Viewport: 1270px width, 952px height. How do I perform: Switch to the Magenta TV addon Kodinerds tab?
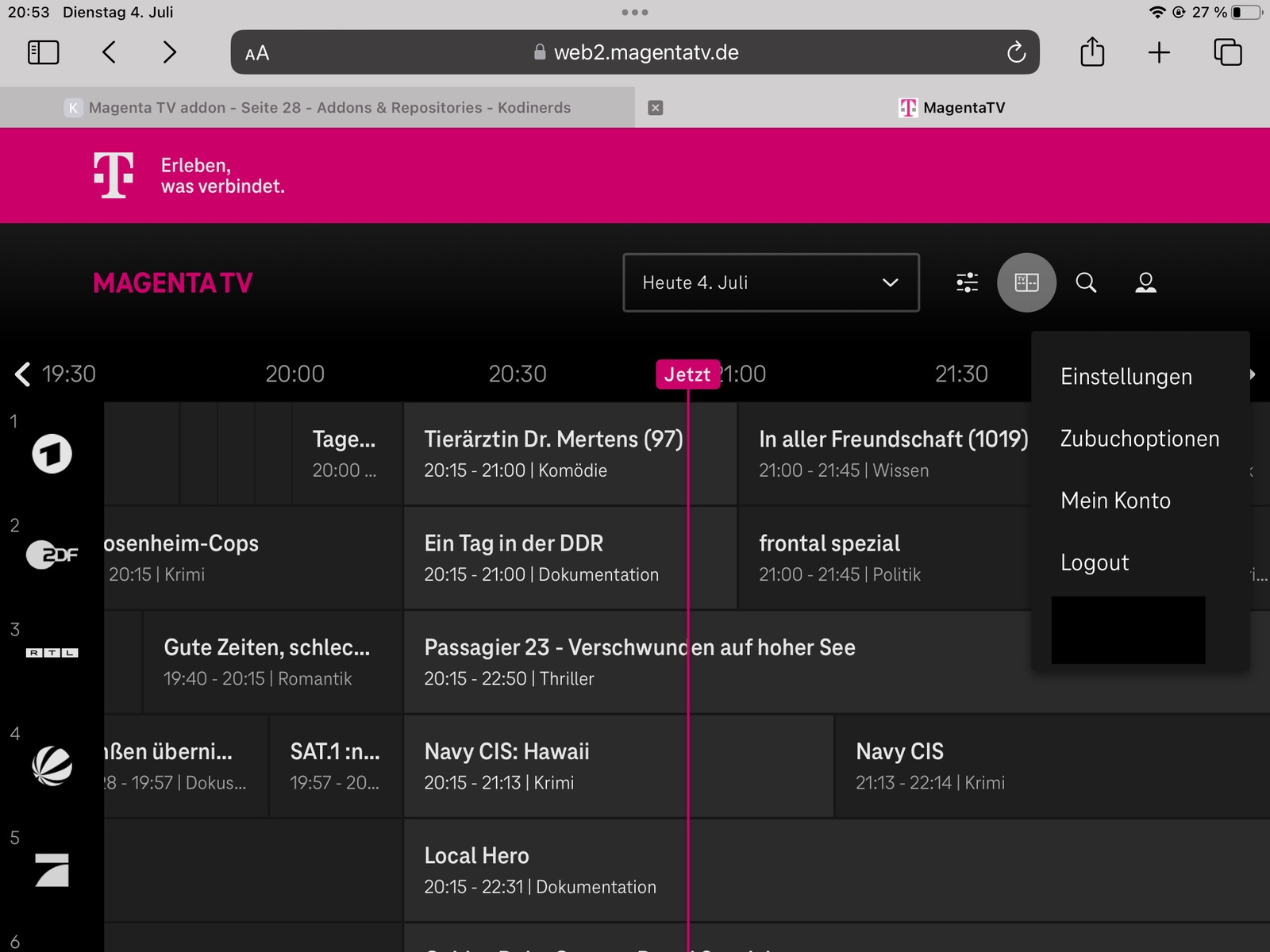pyautogui.click(x=317, y=108)
